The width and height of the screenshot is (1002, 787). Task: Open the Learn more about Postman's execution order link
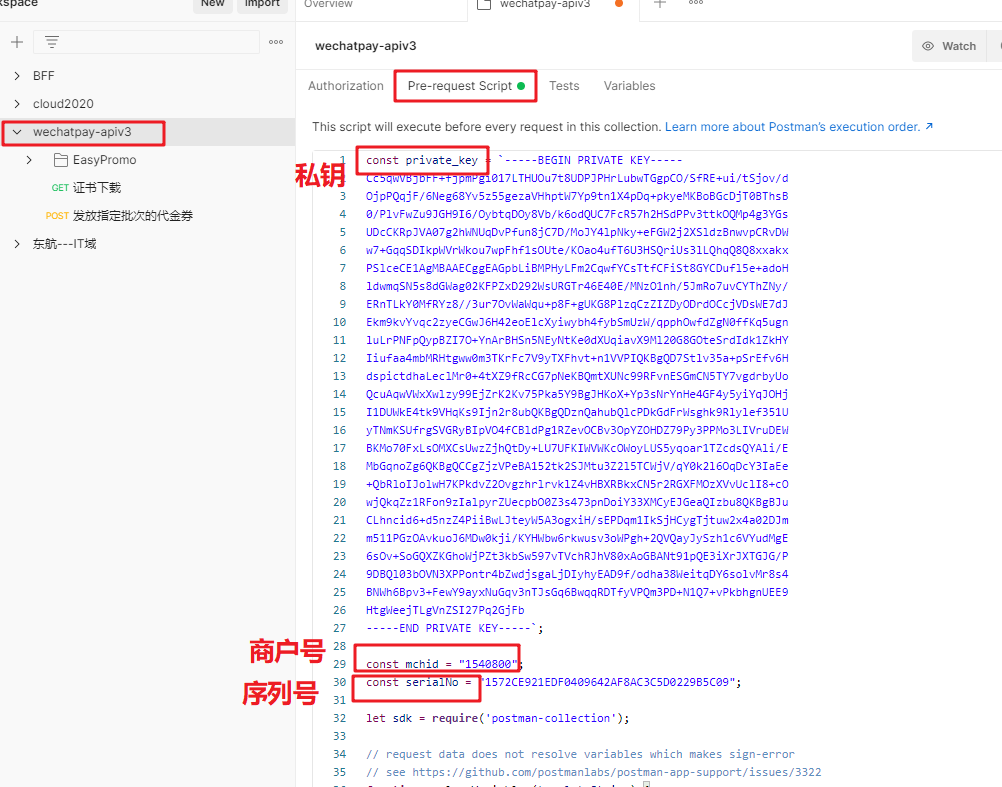(799, 127)
